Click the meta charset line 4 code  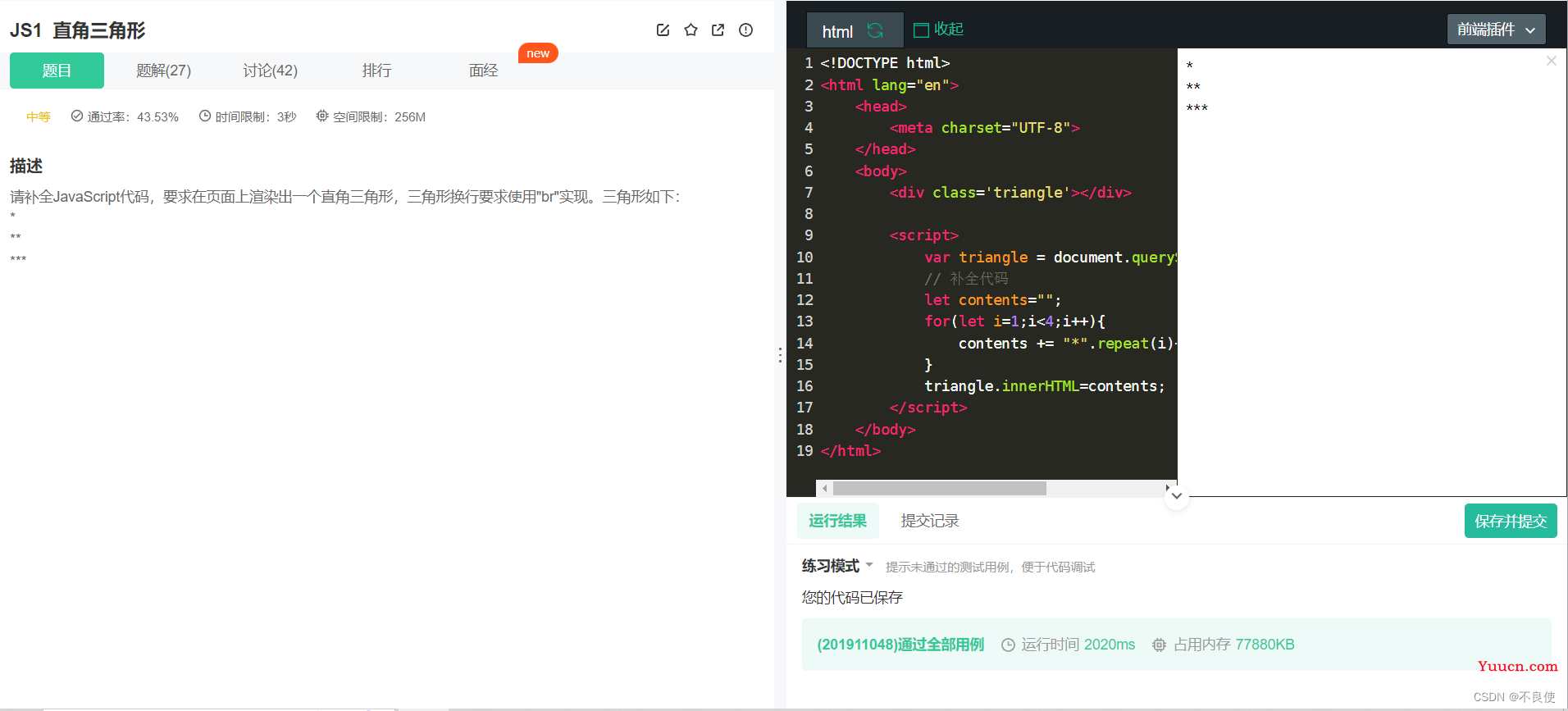pyautogui.click(x=984, y=128)
